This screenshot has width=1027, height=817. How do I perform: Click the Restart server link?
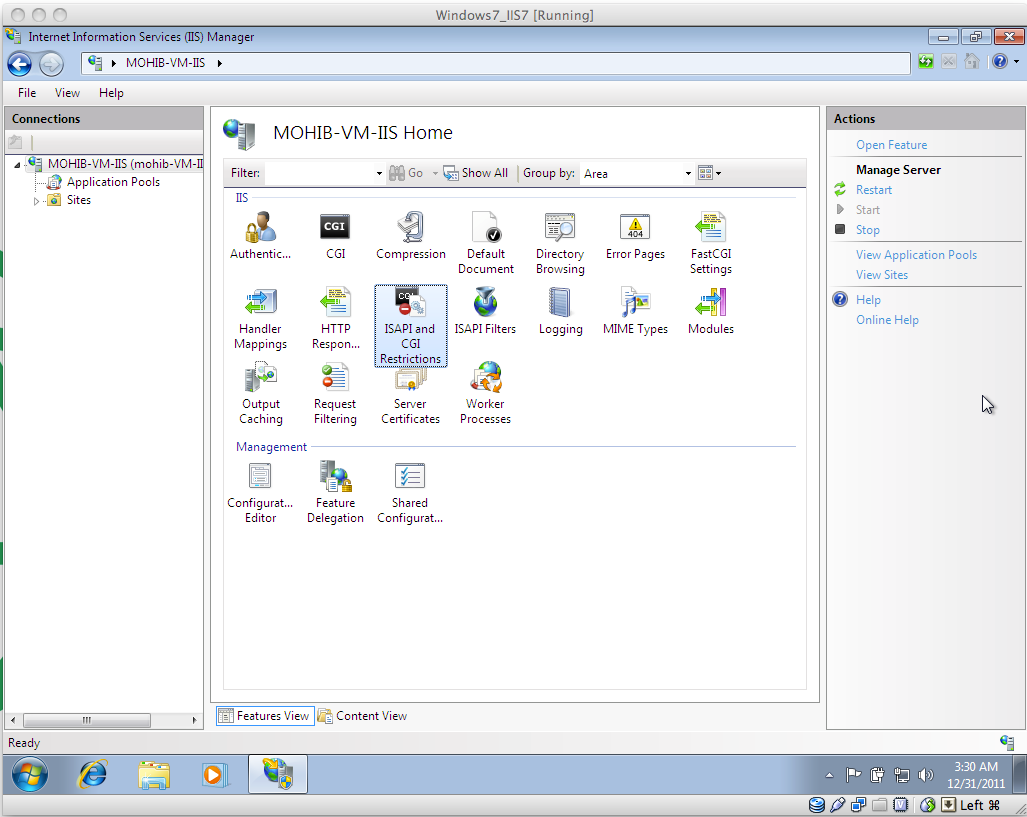coord(873,190)
